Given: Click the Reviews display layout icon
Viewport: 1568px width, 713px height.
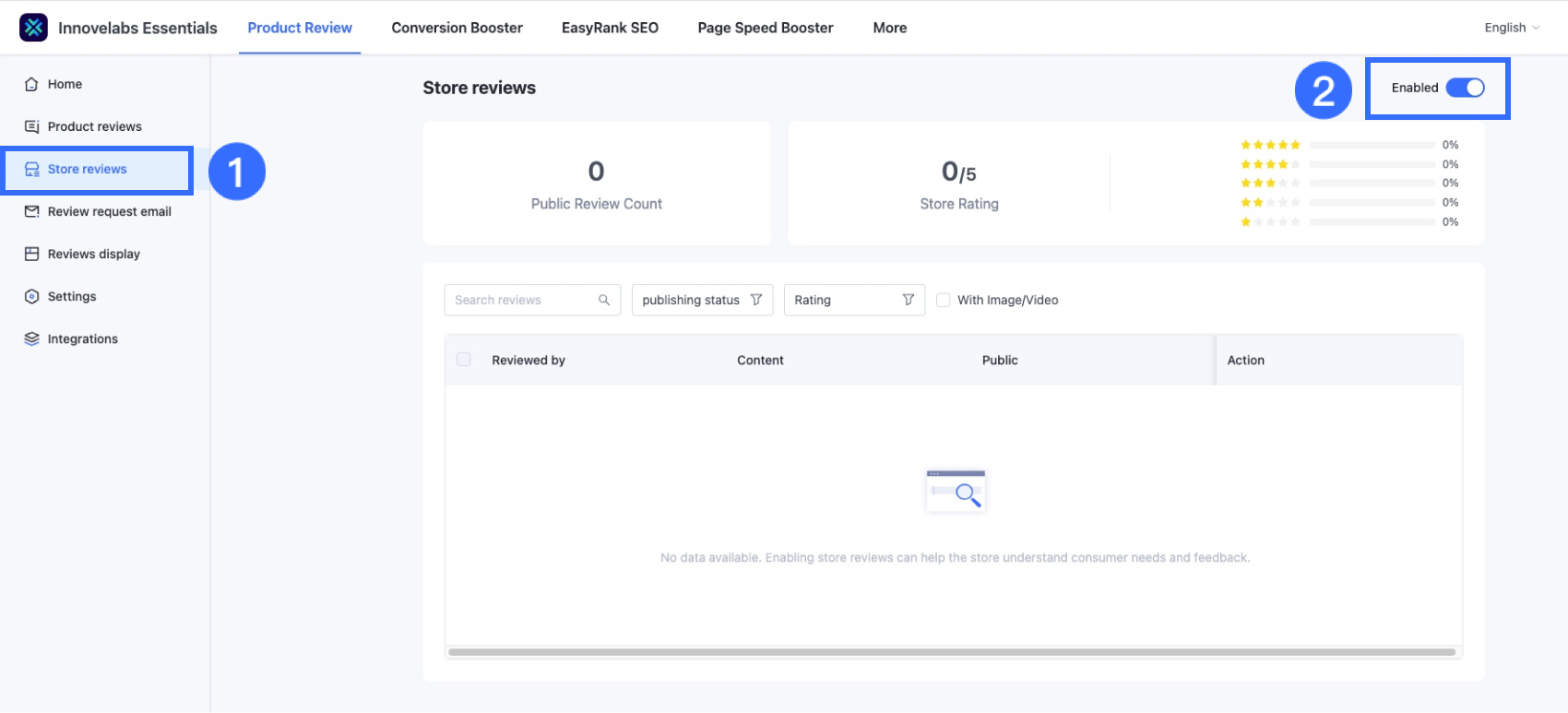Looking at the screenshot, I should [31, 254].
